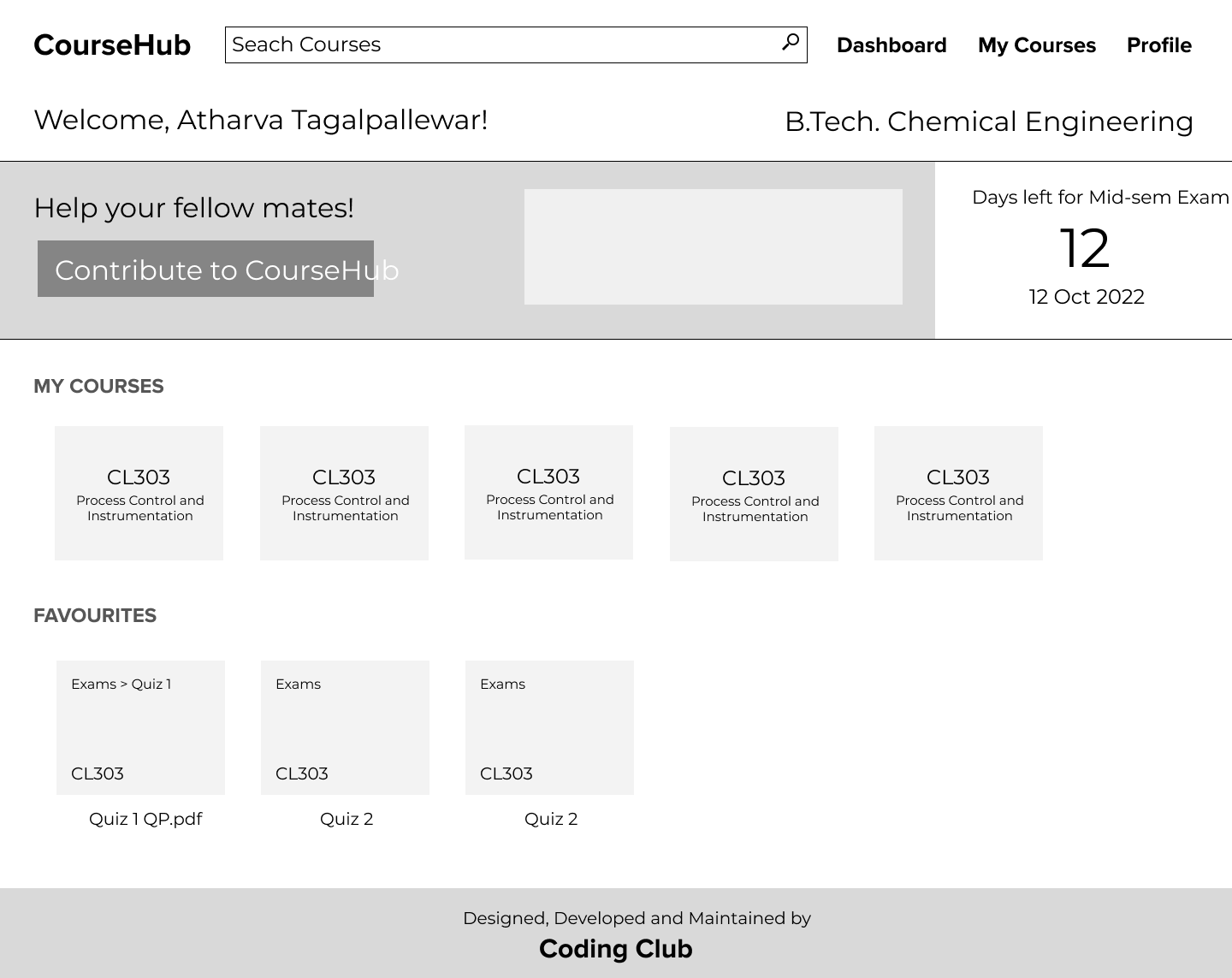1232x978 pixels.
Task: Click the 12 Oct 2022 exam date
Action: pyautogui.click(x=1087, y=297)
